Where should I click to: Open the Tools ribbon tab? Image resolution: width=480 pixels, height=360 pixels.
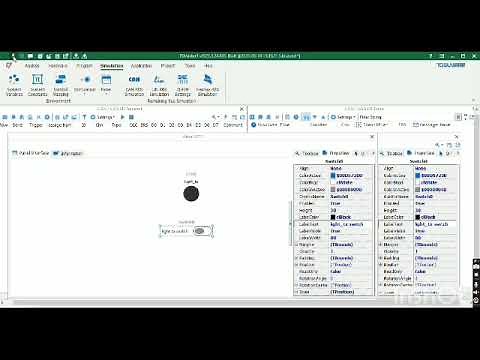tap(190, 66)
